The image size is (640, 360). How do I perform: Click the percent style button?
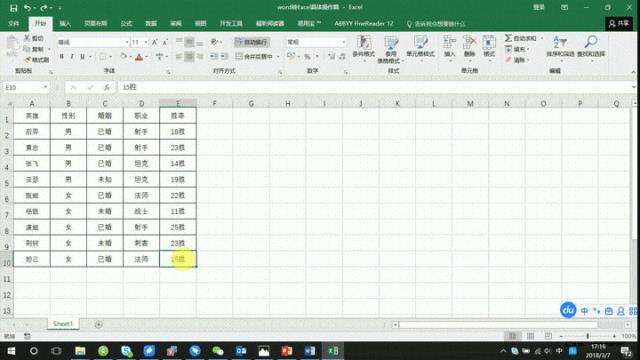click(x=307, y=56)
